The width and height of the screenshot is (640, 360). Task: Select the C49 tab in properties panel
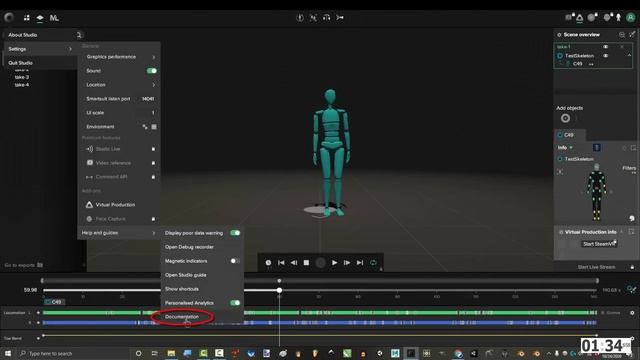[569, 135]
